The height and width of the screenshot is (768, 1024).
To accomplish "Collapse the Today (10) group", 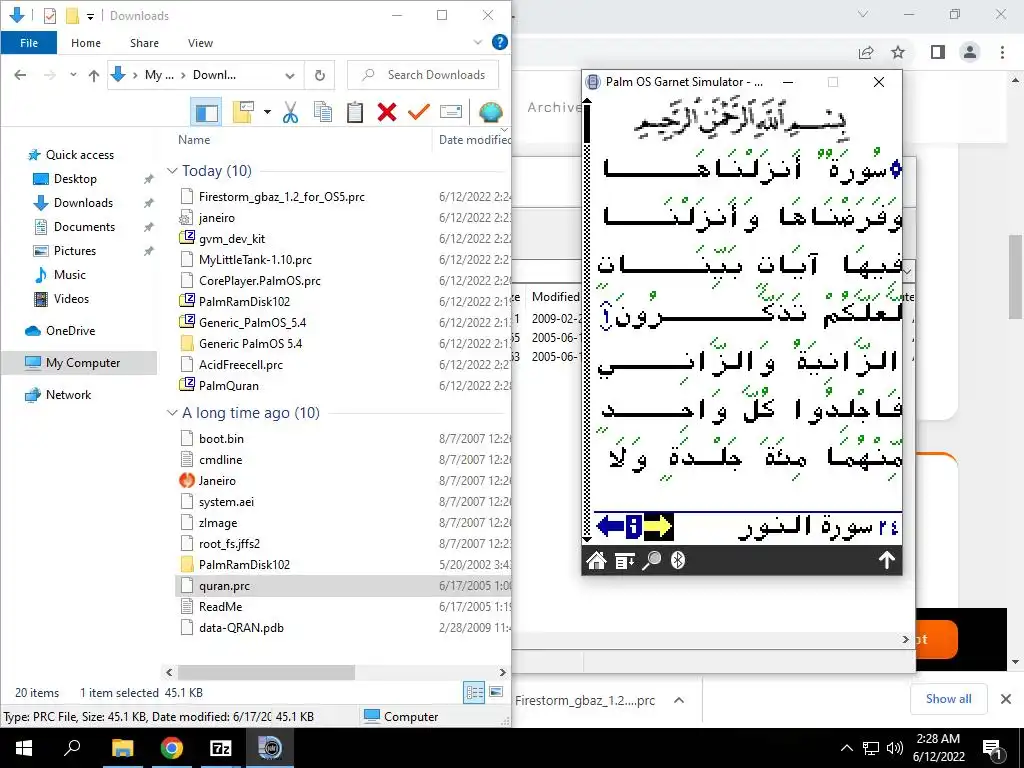I will click(x=172, y=171).
